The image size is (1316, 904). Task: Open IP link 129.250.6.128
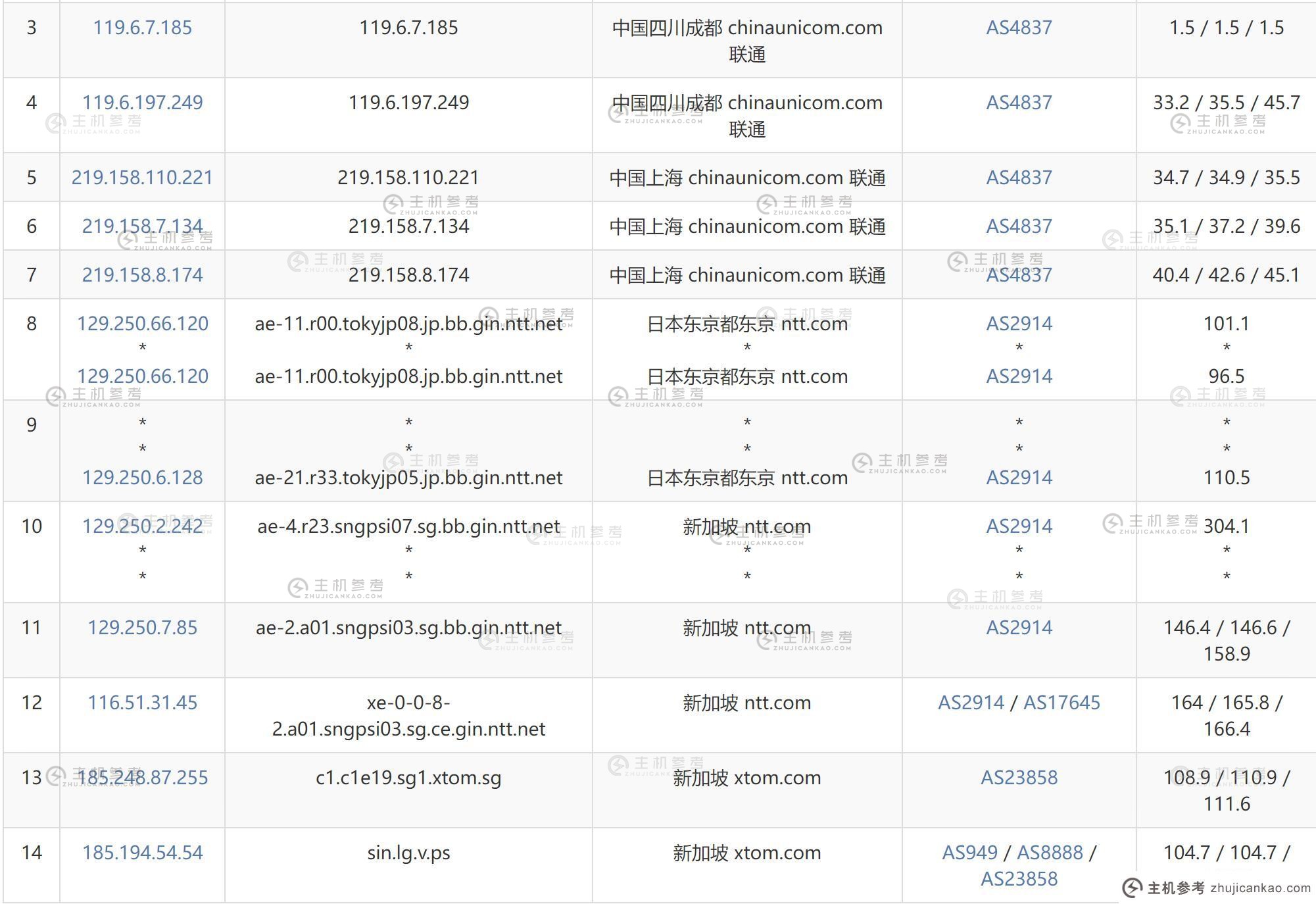coord(142,478)
